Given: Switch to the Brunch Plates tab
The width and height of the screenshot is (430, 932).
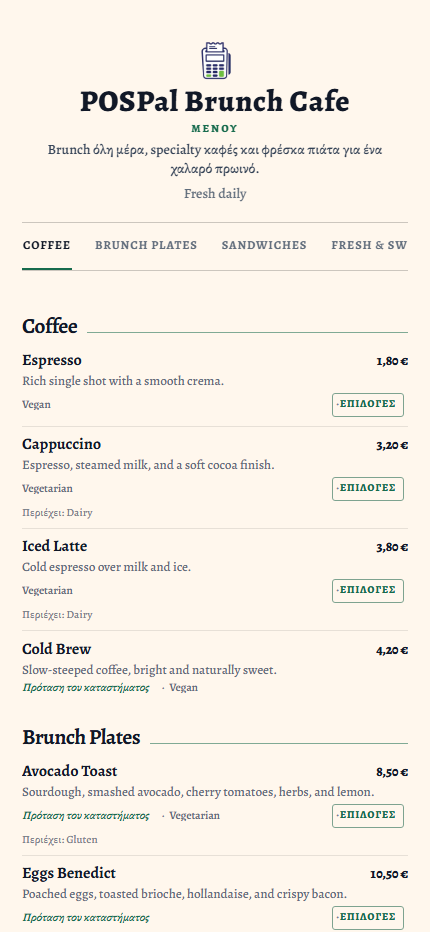Looking at the screenshot, I should click(146, 245).
